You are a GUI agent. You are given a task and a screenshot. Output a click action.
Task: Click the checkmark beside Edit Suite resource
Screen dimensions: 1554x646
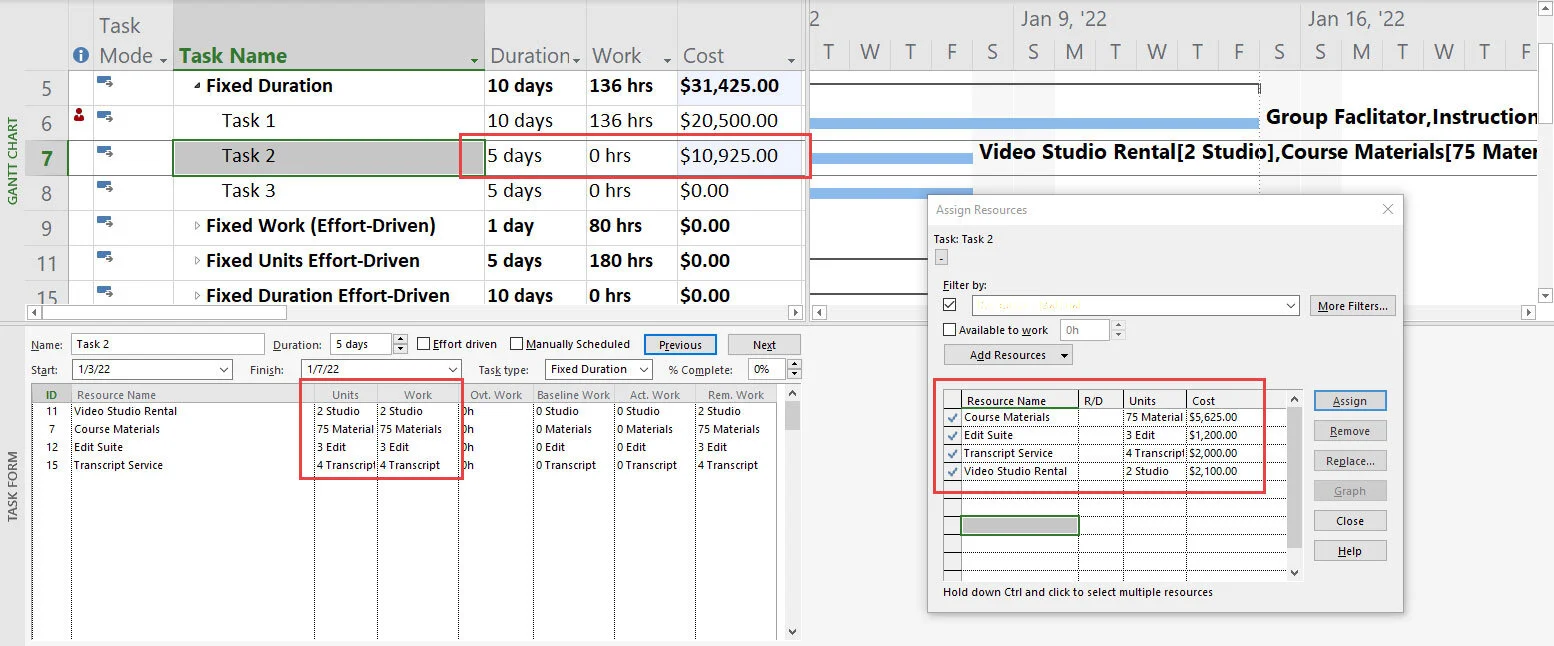click(x=951, y=435)
